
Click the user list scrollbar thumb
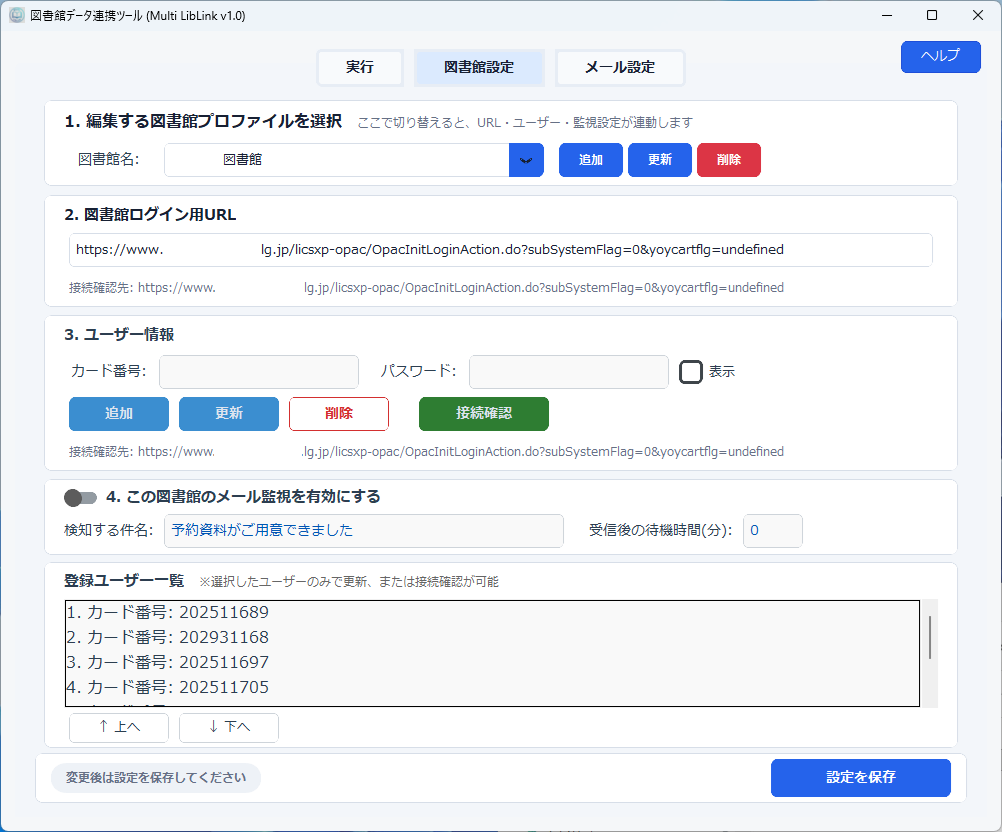930,637
